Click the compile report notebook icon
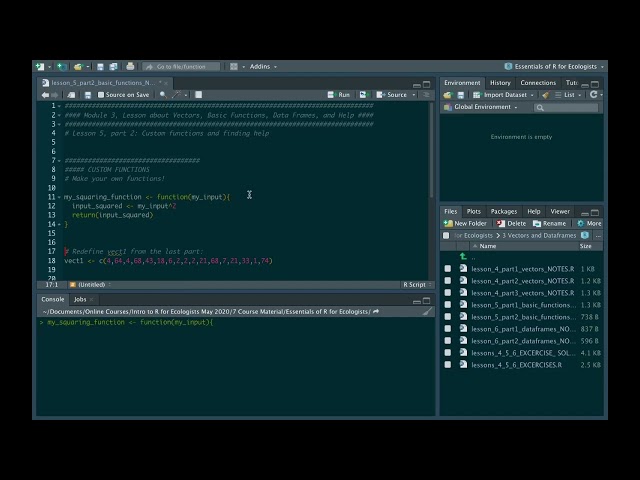Viewport: 640px width, 480px height. click(x=199, y=95)
